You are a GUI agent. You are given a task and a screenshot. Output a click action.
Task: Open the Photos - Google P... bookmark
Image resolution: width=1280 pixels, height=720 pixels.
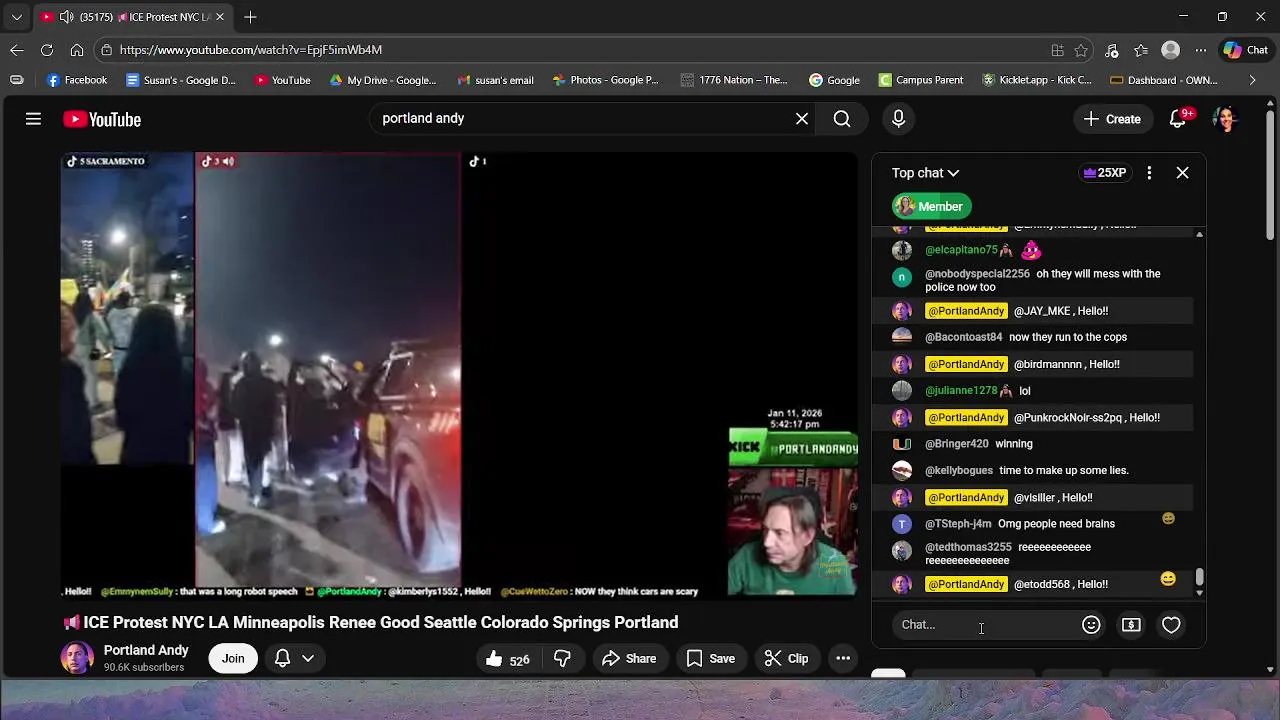tap(605, 80)
